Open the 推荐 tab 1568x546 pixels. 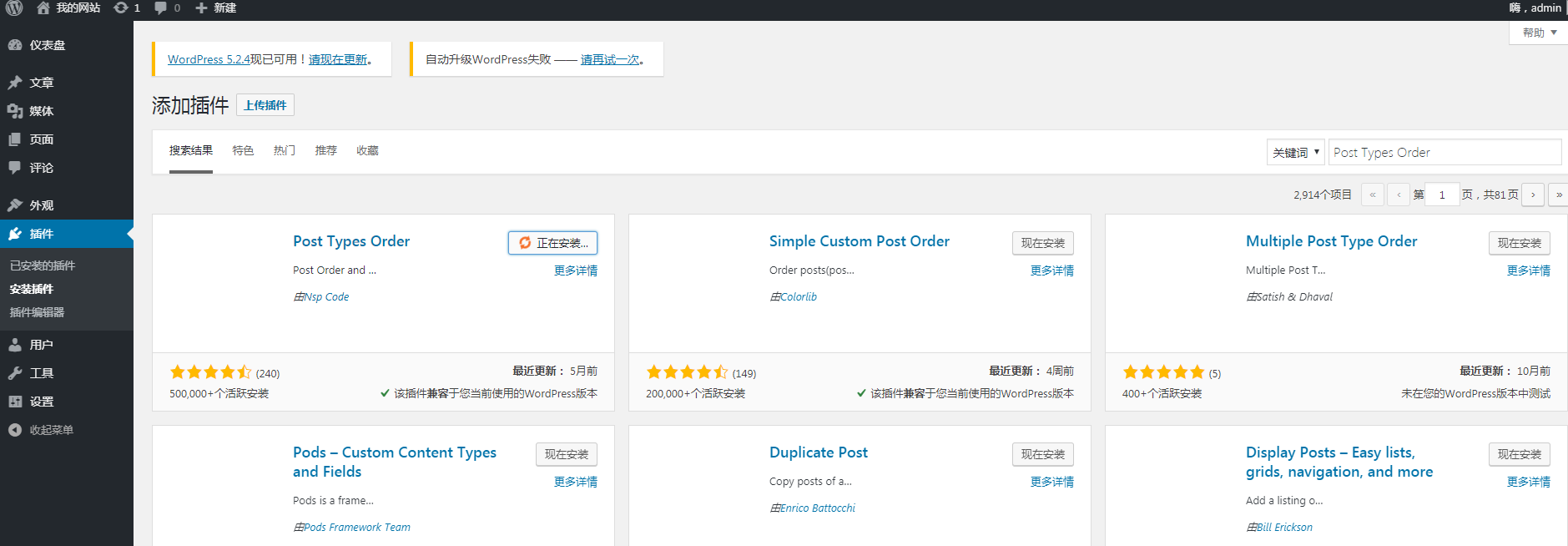point(326,151)
